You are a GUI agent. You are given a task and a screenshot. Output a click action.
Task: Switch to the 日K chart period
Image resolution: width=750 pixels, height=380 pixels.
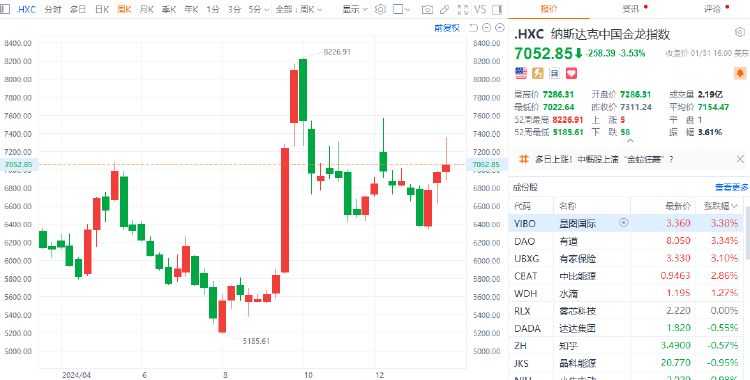102,9
